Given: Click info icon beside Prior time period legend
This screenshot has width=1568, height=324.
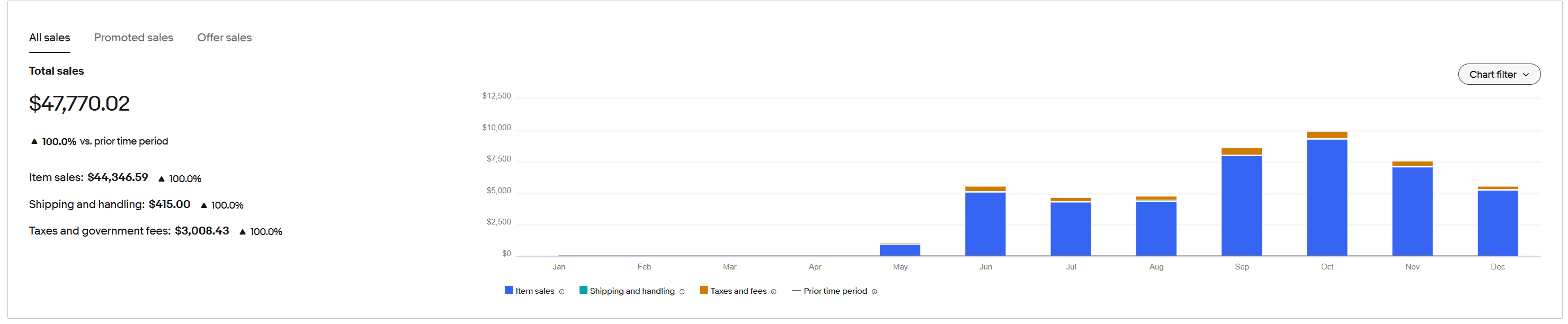Looking at the screenshot, I should point(874,292).
